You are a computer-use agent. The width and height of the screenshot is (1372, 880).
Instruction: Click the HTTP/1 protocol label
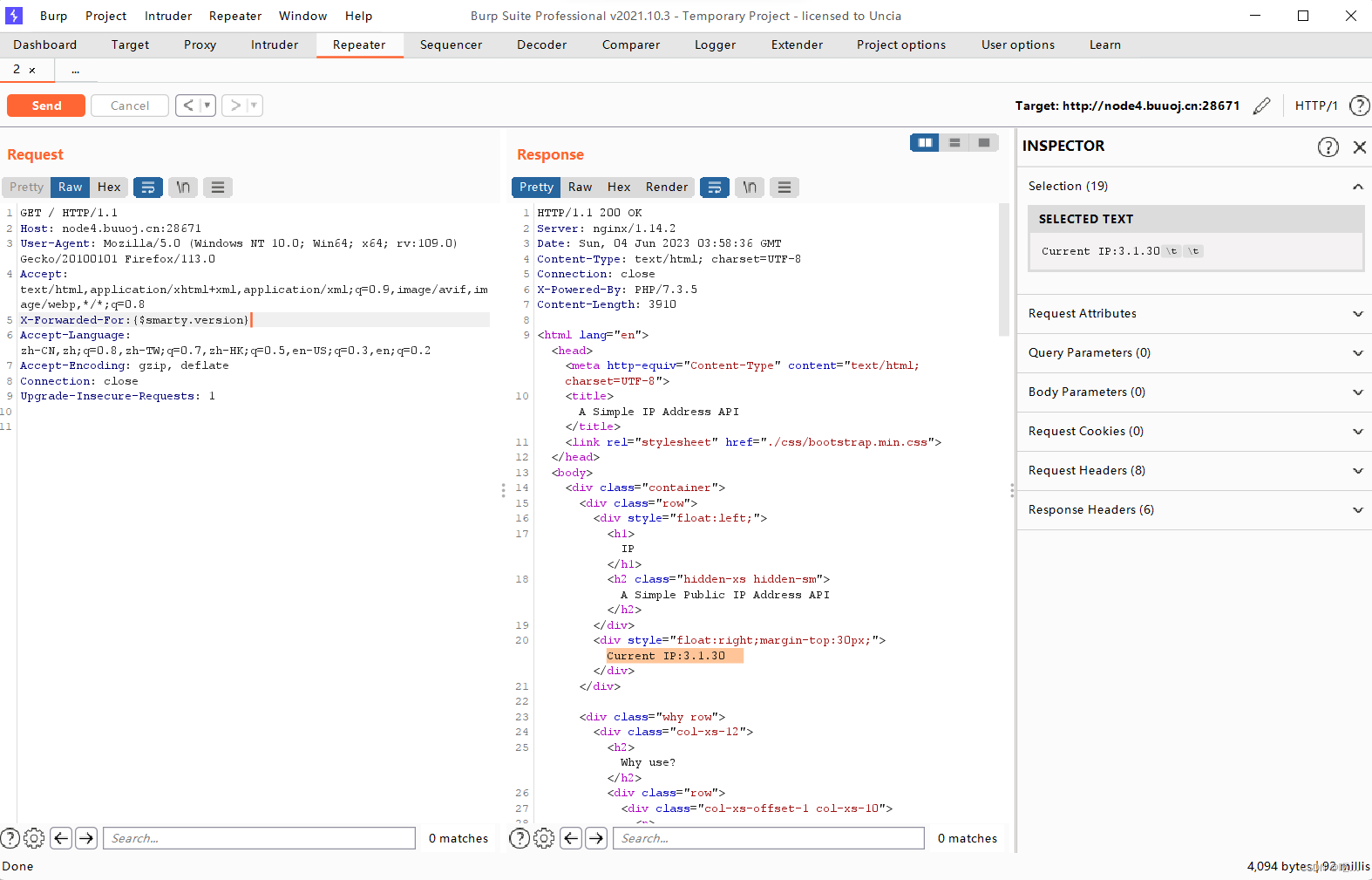[x=1315, y=106]
